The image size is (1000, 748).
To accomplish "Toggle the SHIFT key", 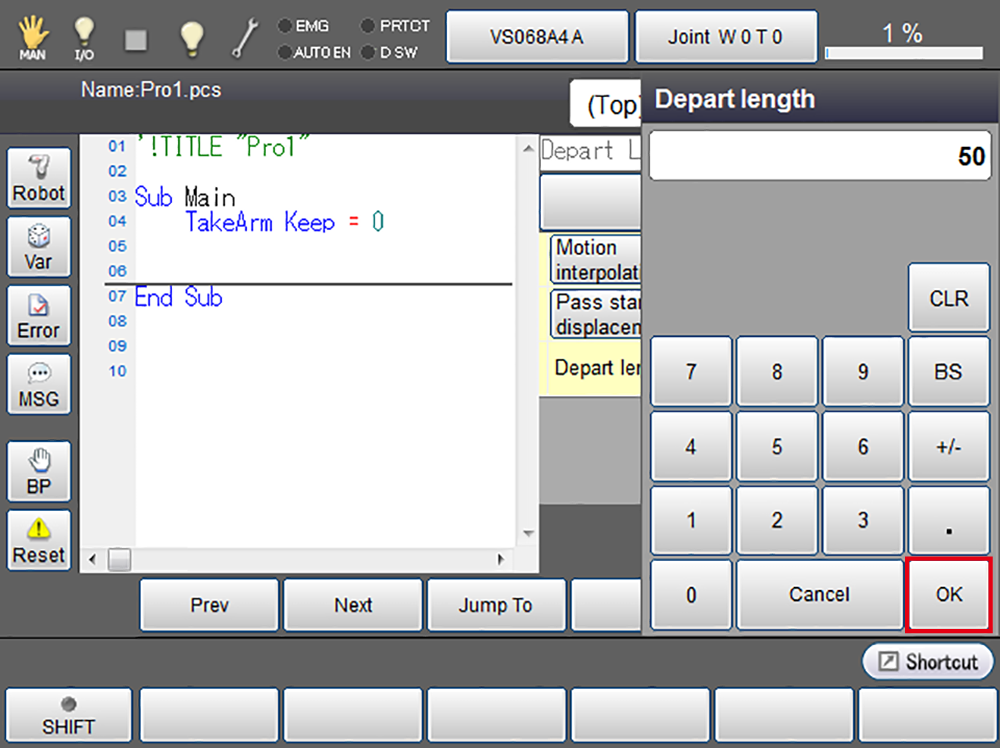I will click(68, 716).
